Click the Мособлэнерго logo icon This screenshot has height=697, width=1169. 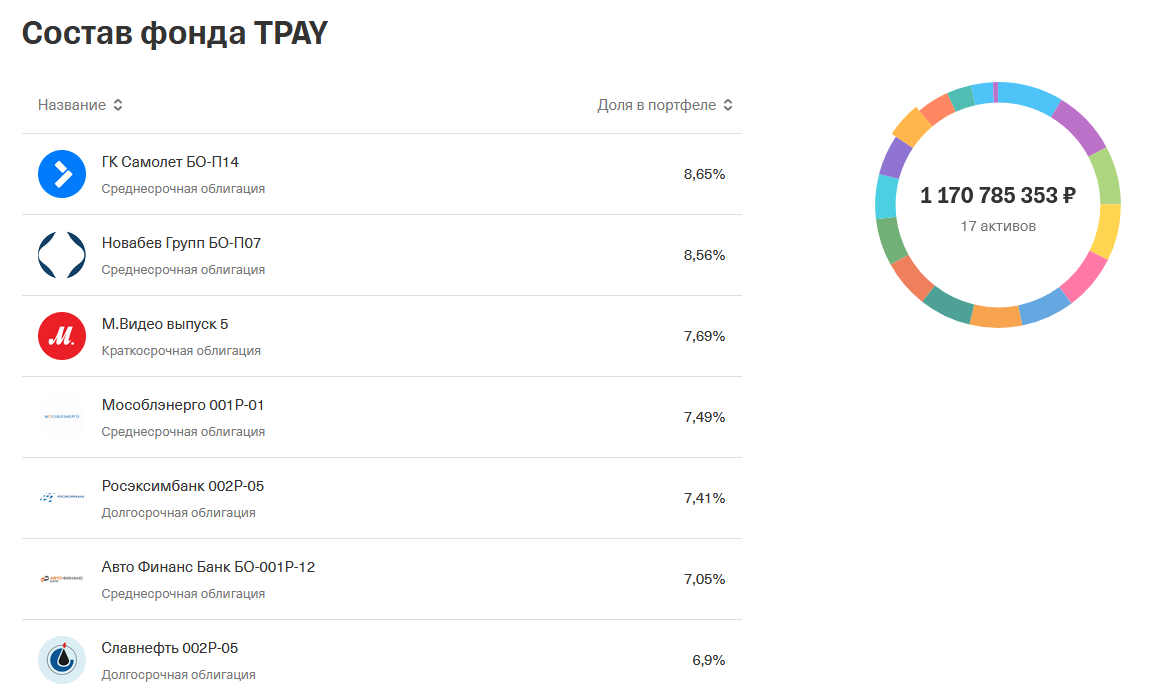click(62, 417)
